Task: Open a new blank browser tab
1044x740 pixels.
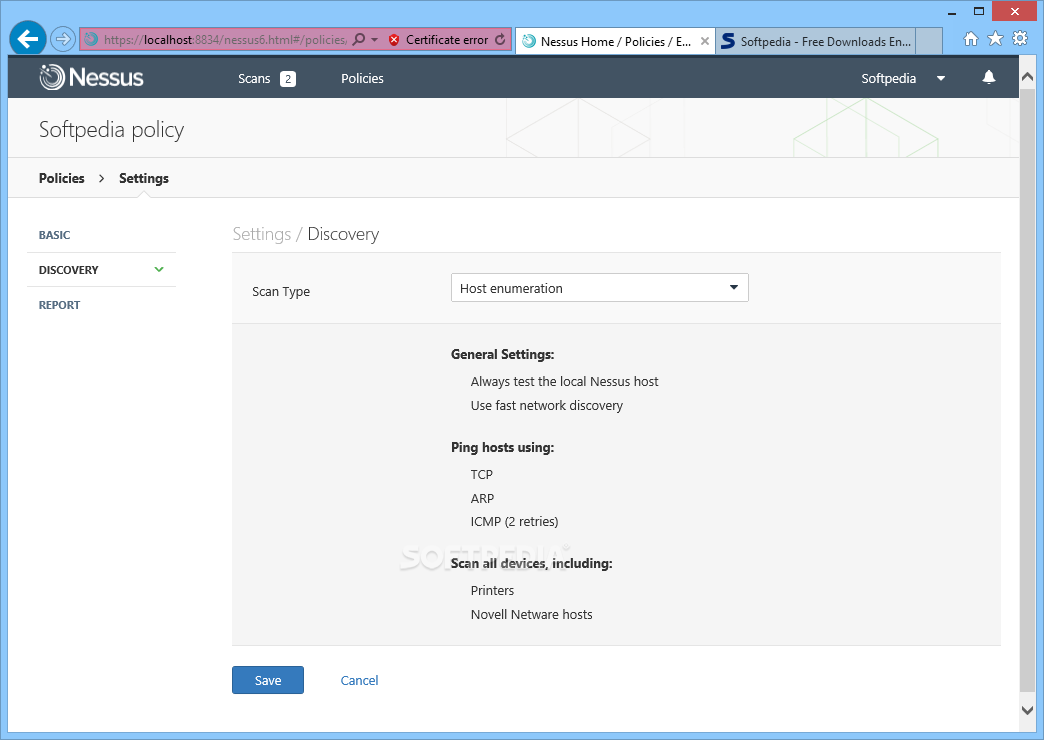Action: pos(929,41)
